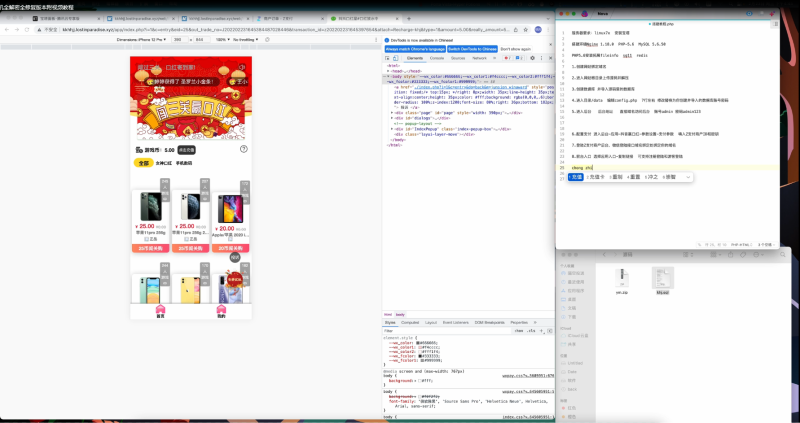
Task: Click the recharge button beside the 5.00 balance
Action: [187, 150]
